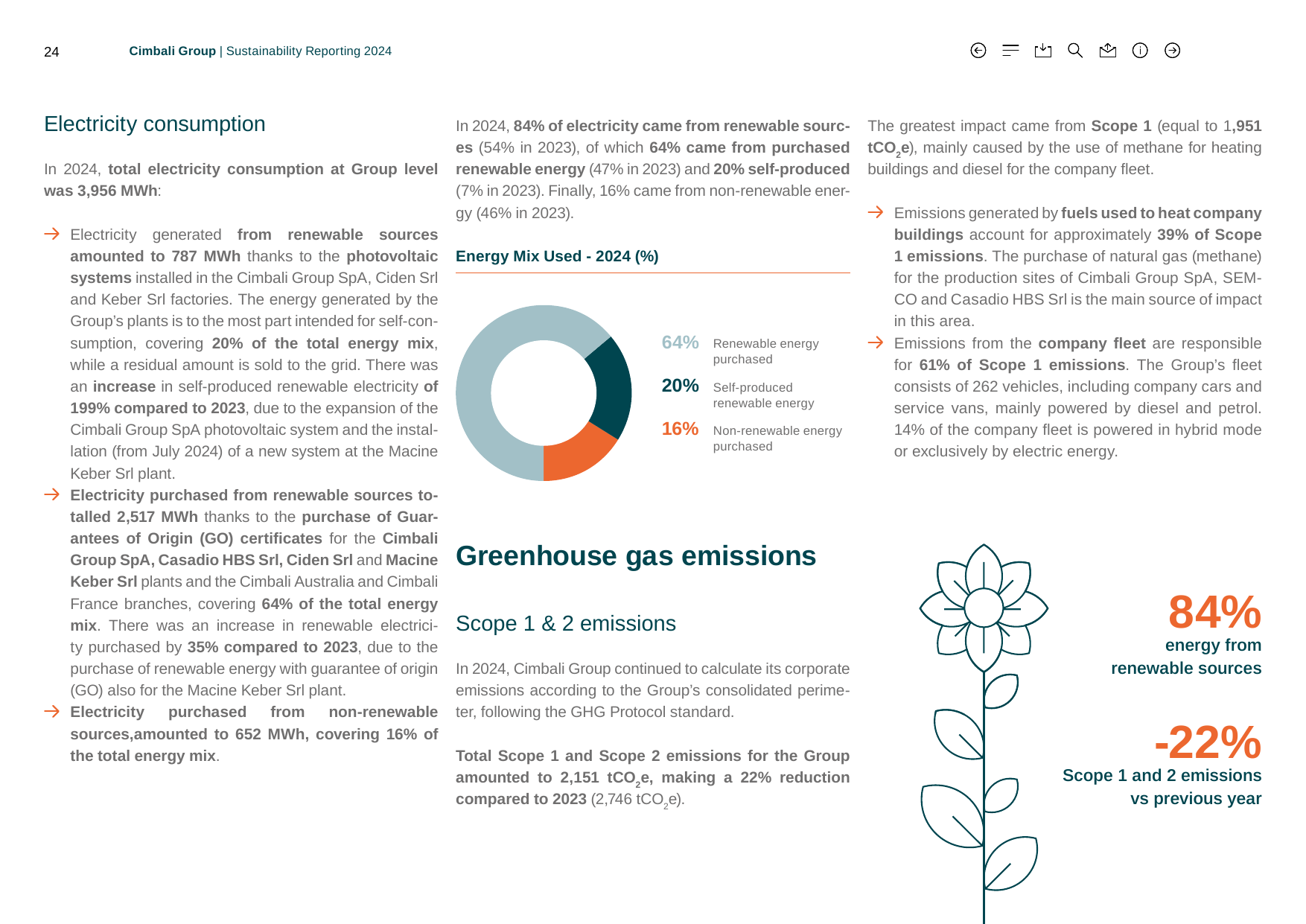Viewport: 1306px width, 924px height.
Task: Click page number '24'
Action: click(x=51, y=52)
